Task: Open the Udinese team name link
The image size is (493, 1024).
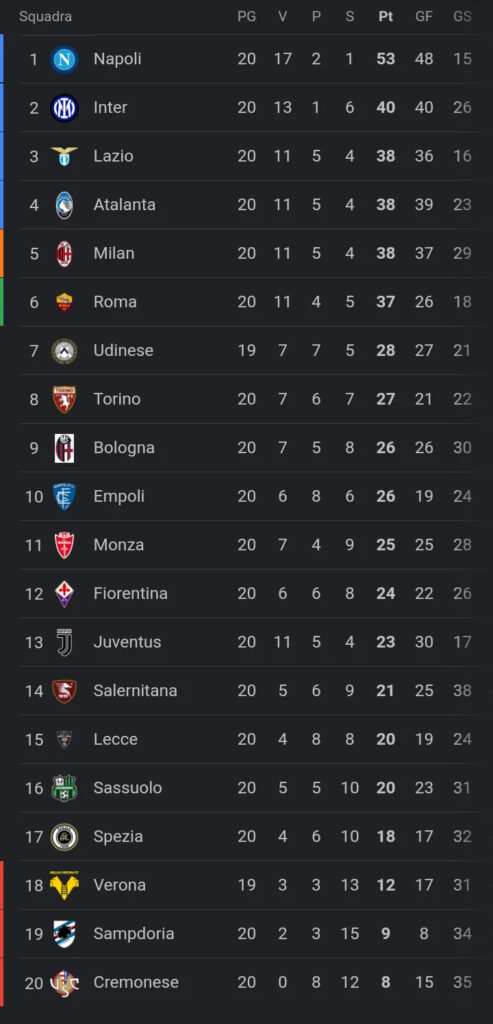Action: tap(123, 351)
